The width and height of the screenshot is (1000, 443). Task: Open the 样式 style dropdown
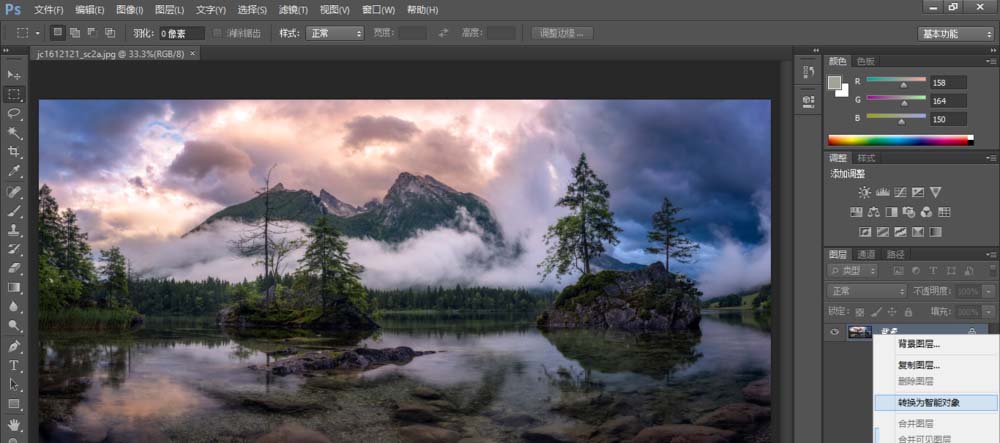point(335,33)
